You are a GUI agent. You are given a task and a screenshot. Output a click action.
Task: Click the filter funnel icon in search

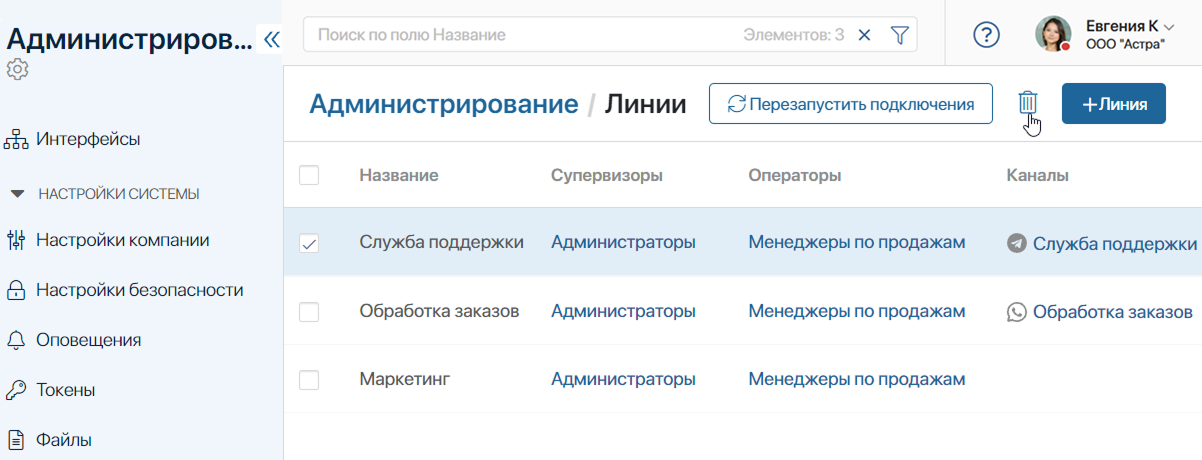(899, 35)
